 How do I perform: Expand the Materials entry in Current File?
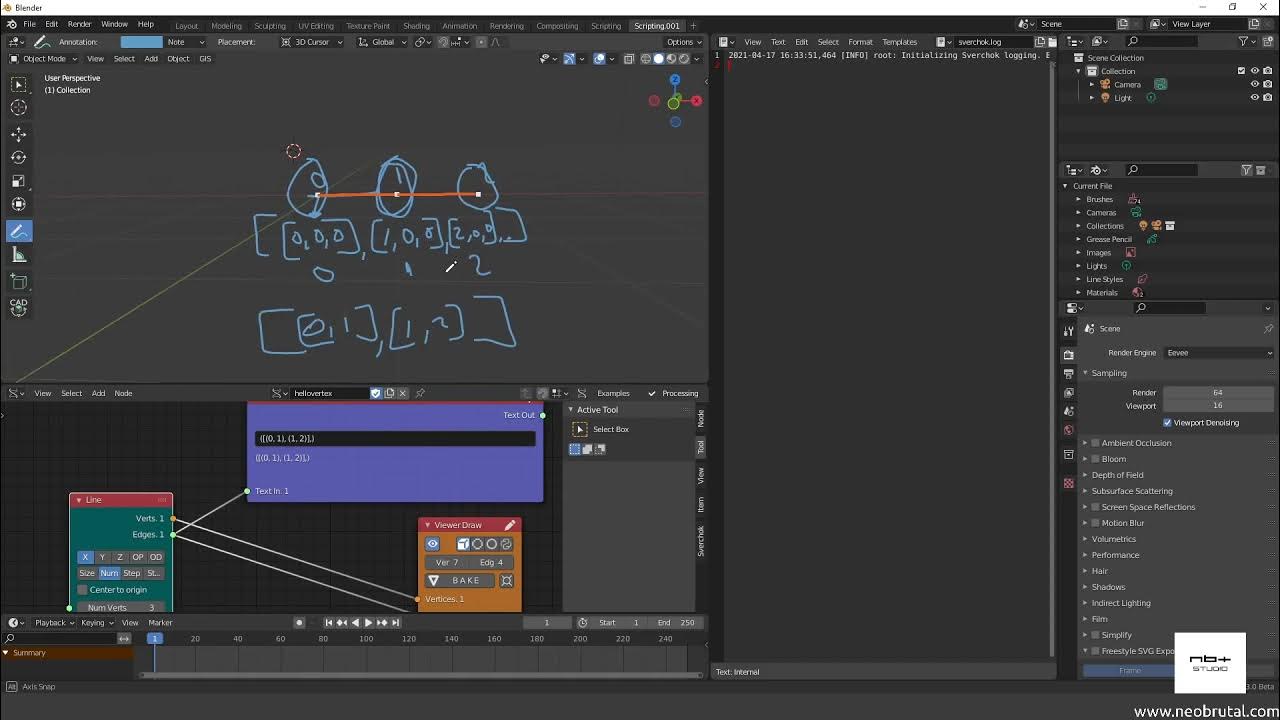click(1079, 293)
